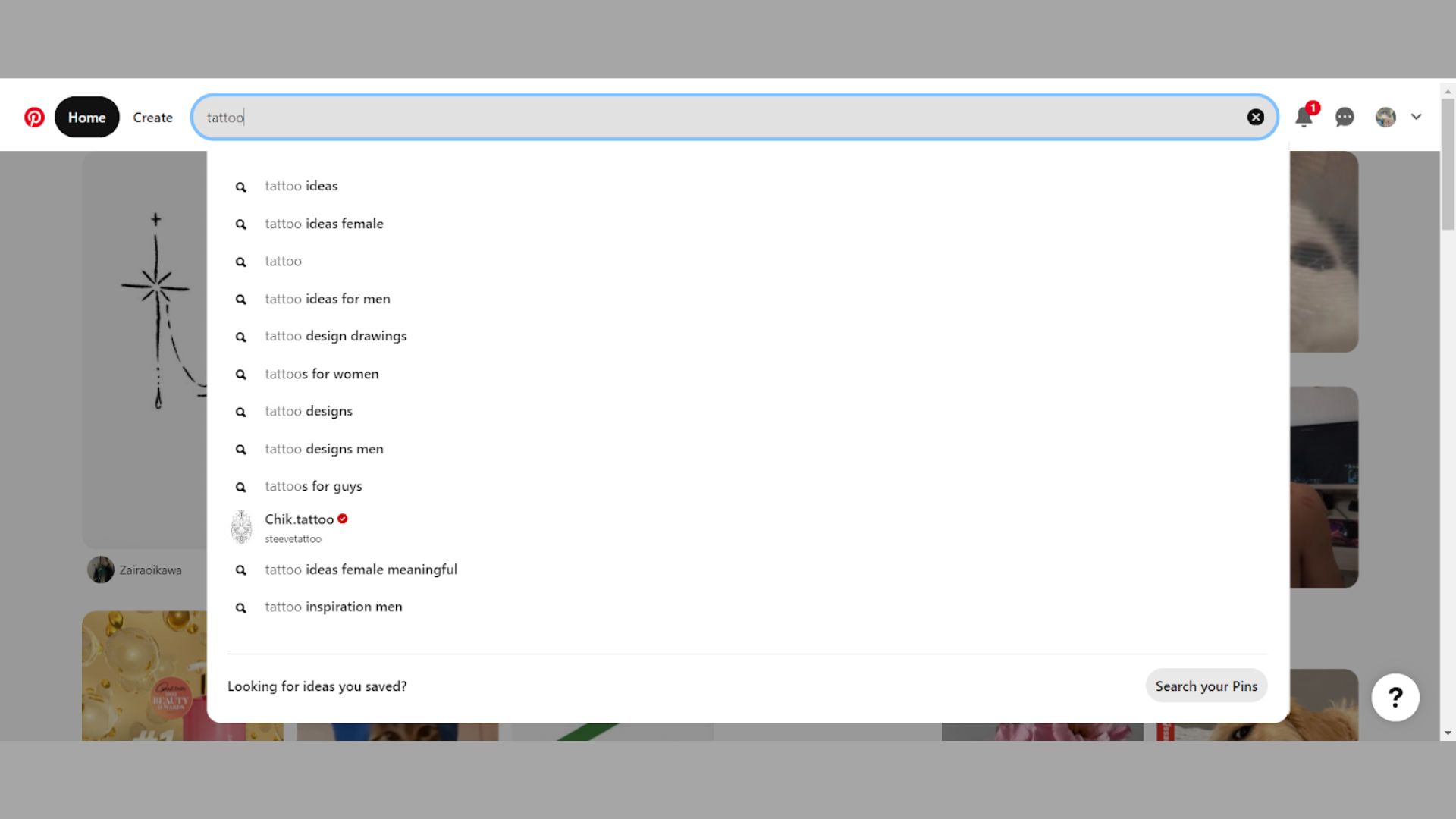Click magnifier icon beside "tattoo ideas"

coord(240,187)
